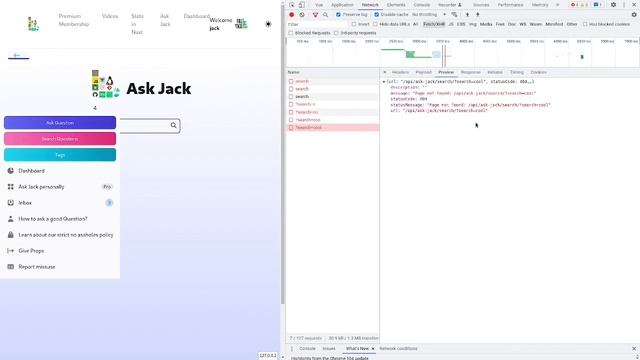Screen dimensions: 640x360
Task: Enable the 3rd-party requests checkbox
Action: (x=336, y=33)
